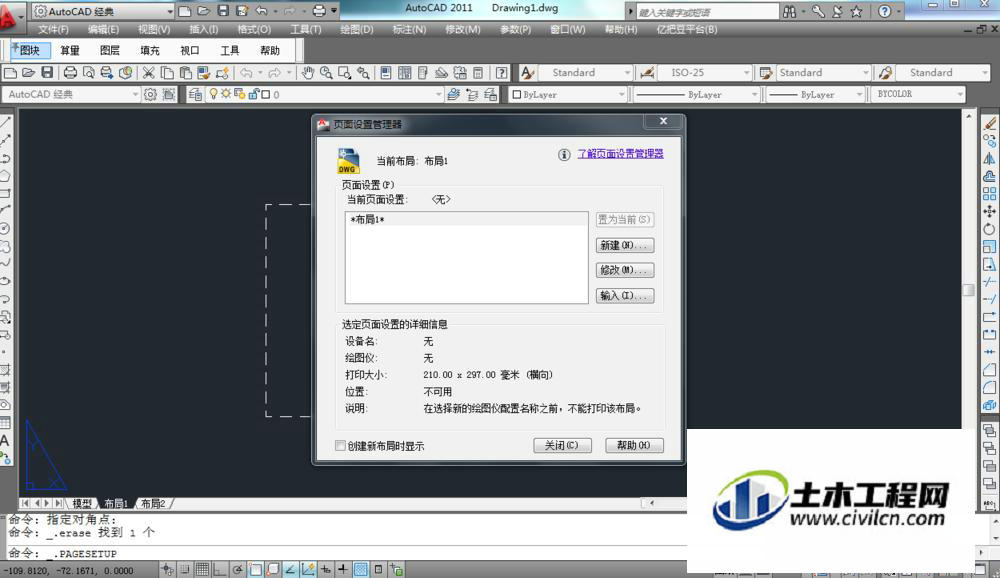
Task: Click the QuickCalc calculator icon
Action: tap(478, 73)
